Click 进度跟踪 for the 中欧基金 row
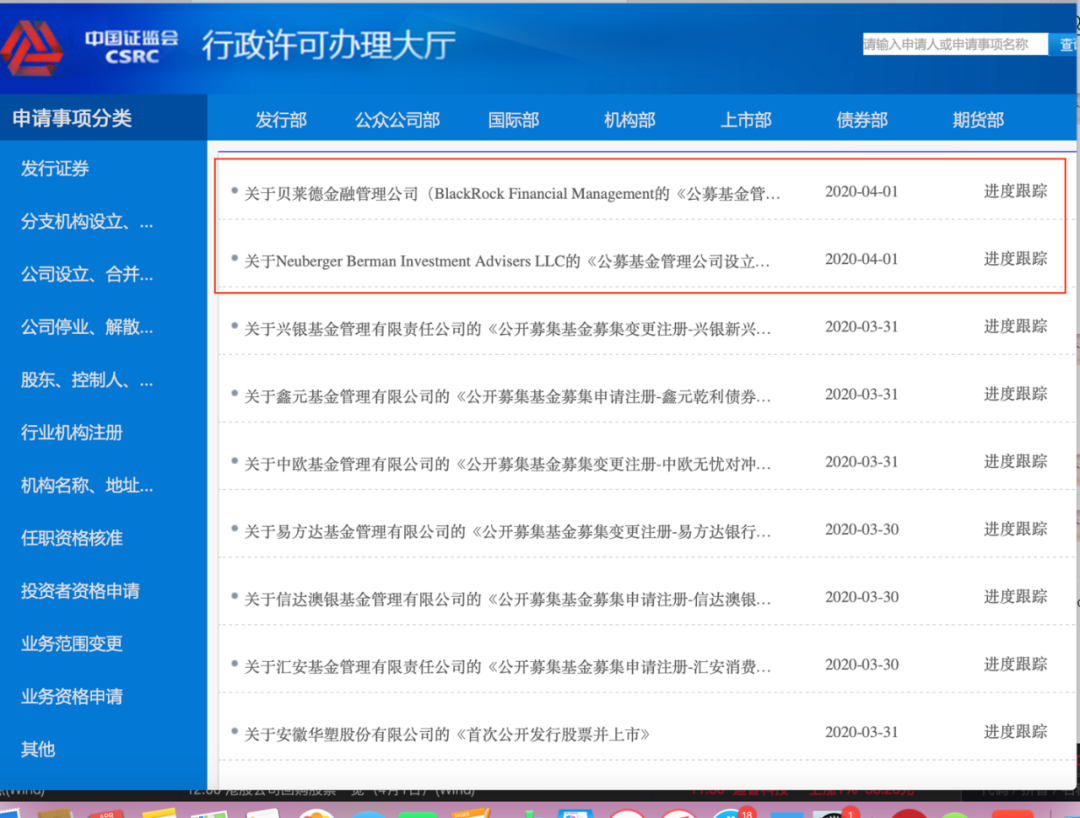The width and height of the screenshot is (1080, 818). 1015,461
